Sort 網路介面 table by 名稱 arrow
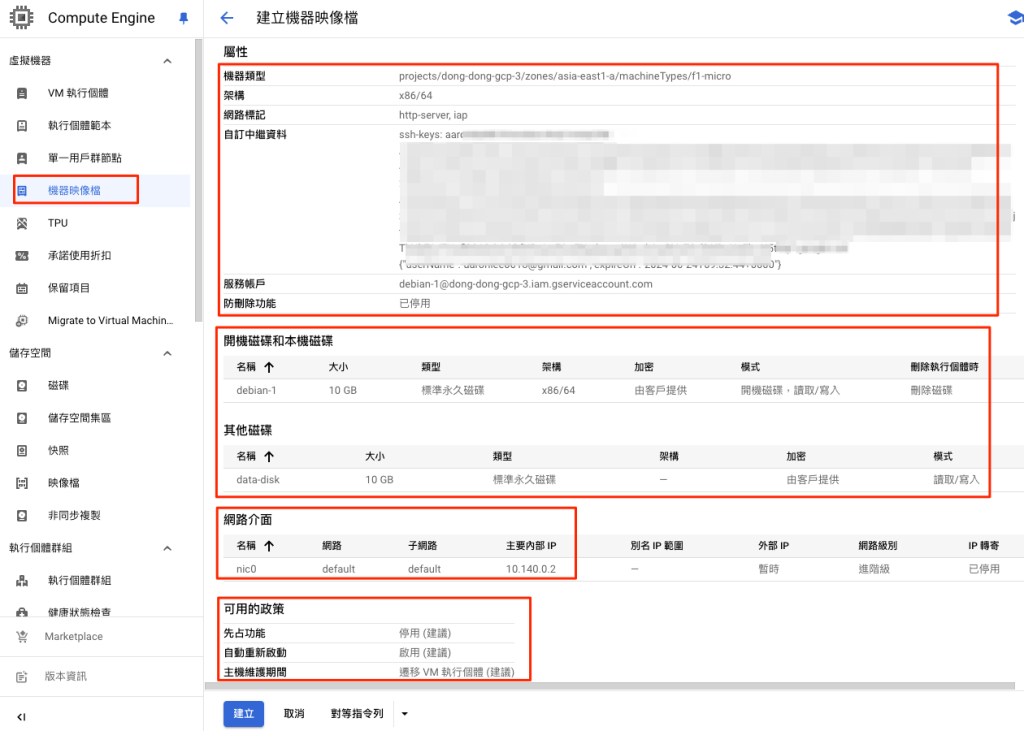1024x731 pixels. pyautogui.click(x=269, y=545)
